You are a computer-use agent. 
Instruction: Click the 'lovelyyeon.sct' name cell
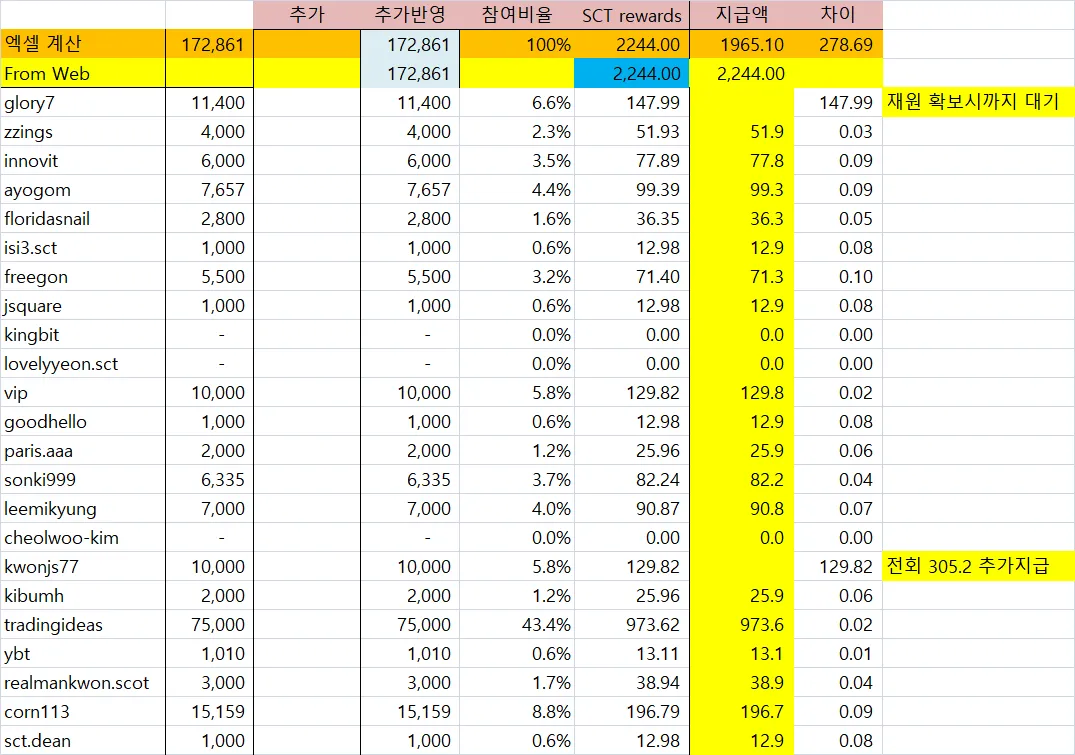point(82,363)
